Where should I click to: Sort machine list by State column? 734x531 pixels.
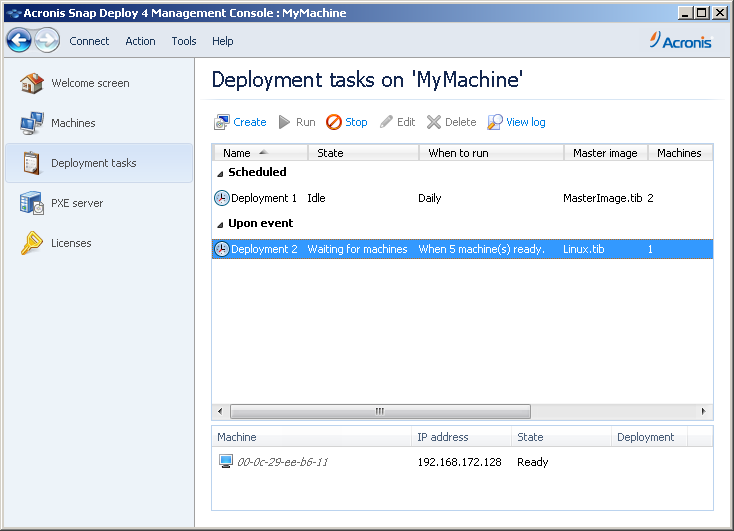pos(561,437)
